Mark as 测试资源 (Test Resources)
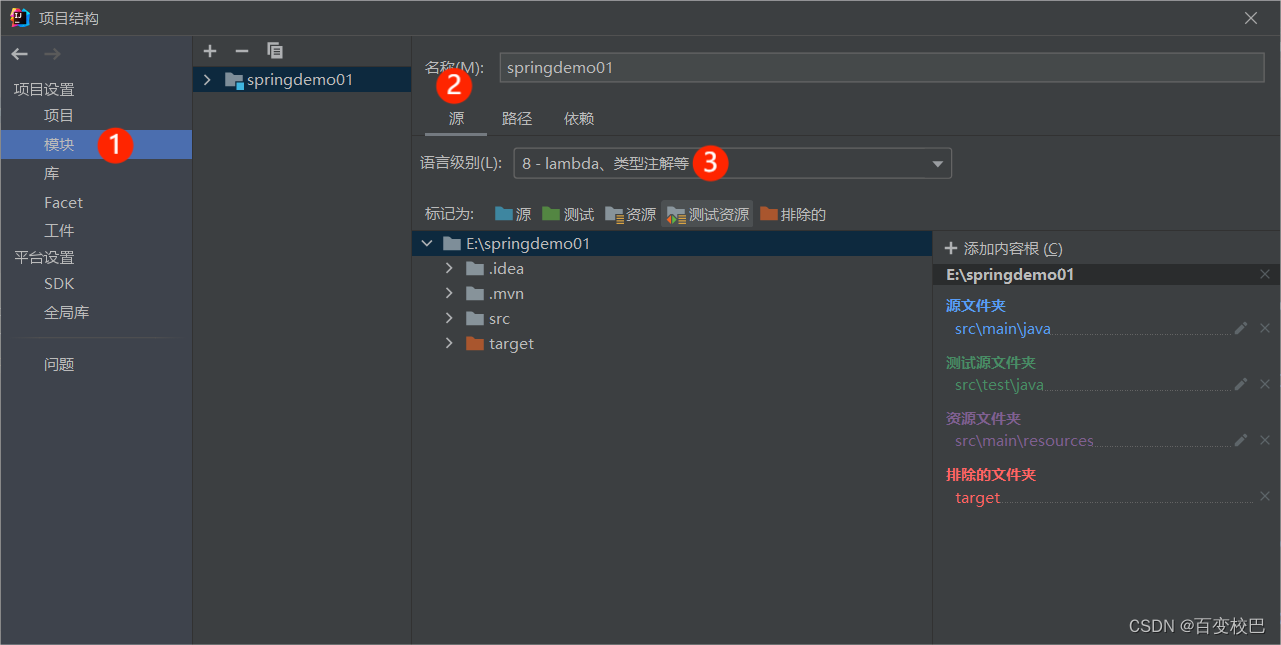Image resolution: width=1281 pixels, height=645 pixels. point(707,214)
